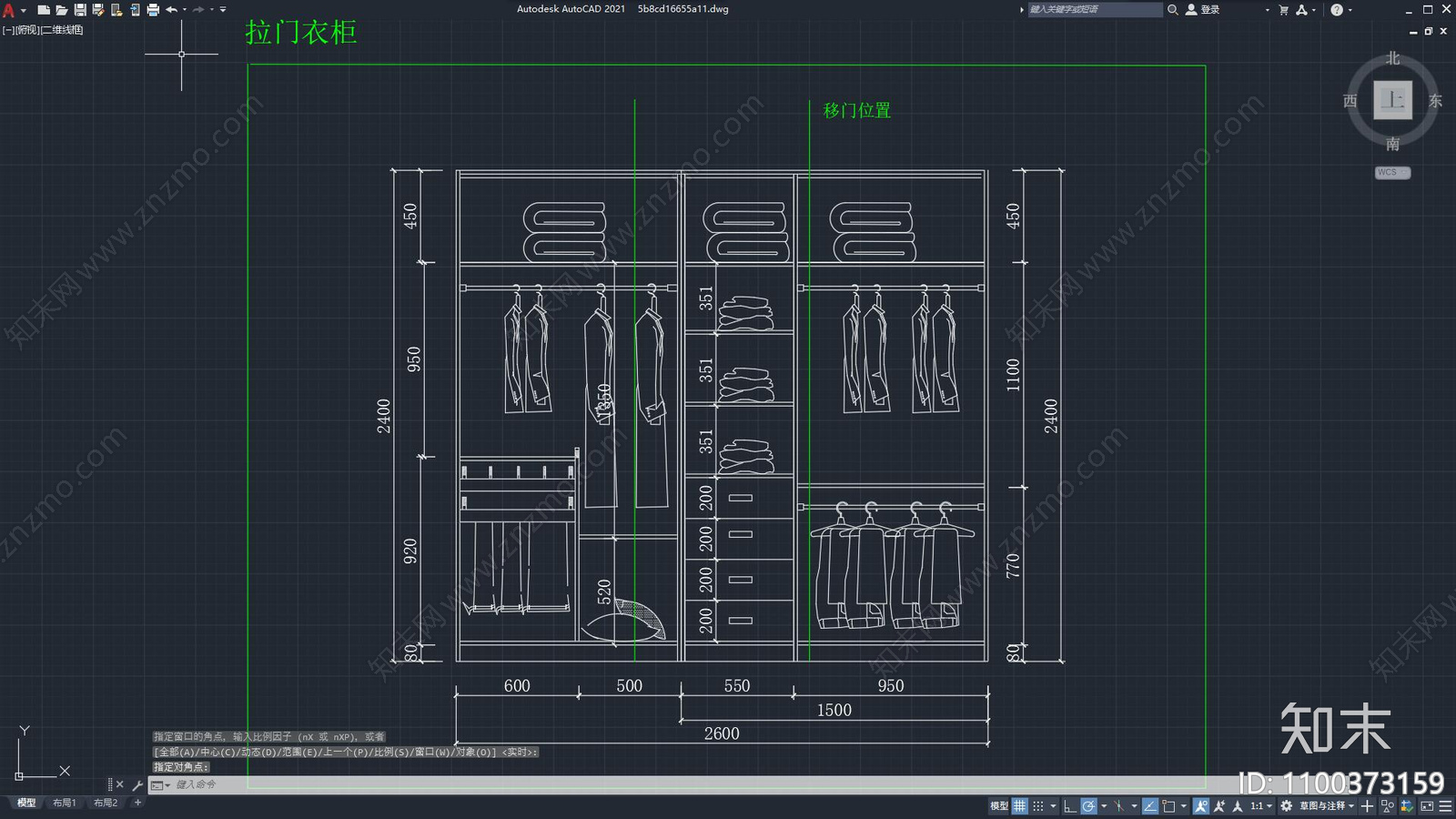The width and height of the screenshot is (1456, 819).
Task: Open Autodesk App Store cart icon
Action: pos(1284,10)
